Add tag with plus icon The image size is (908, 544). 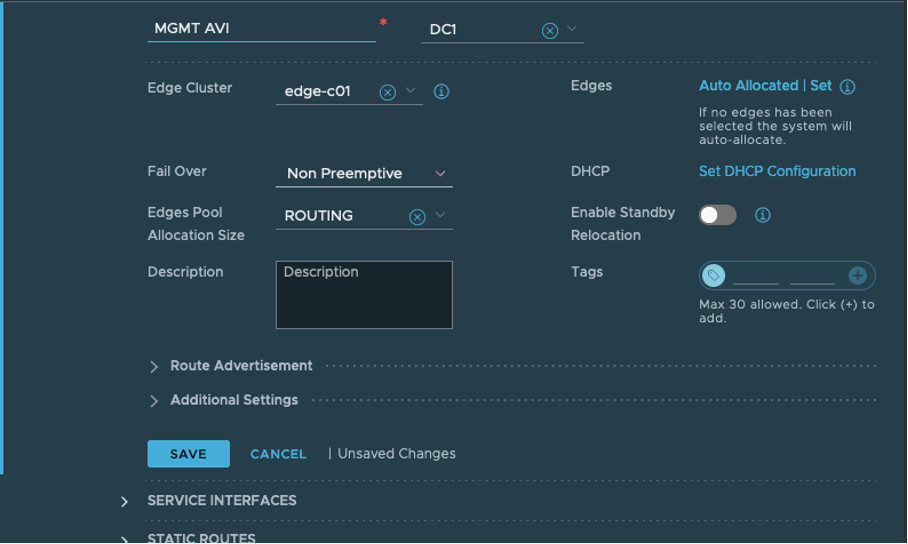tap(858, 276)
